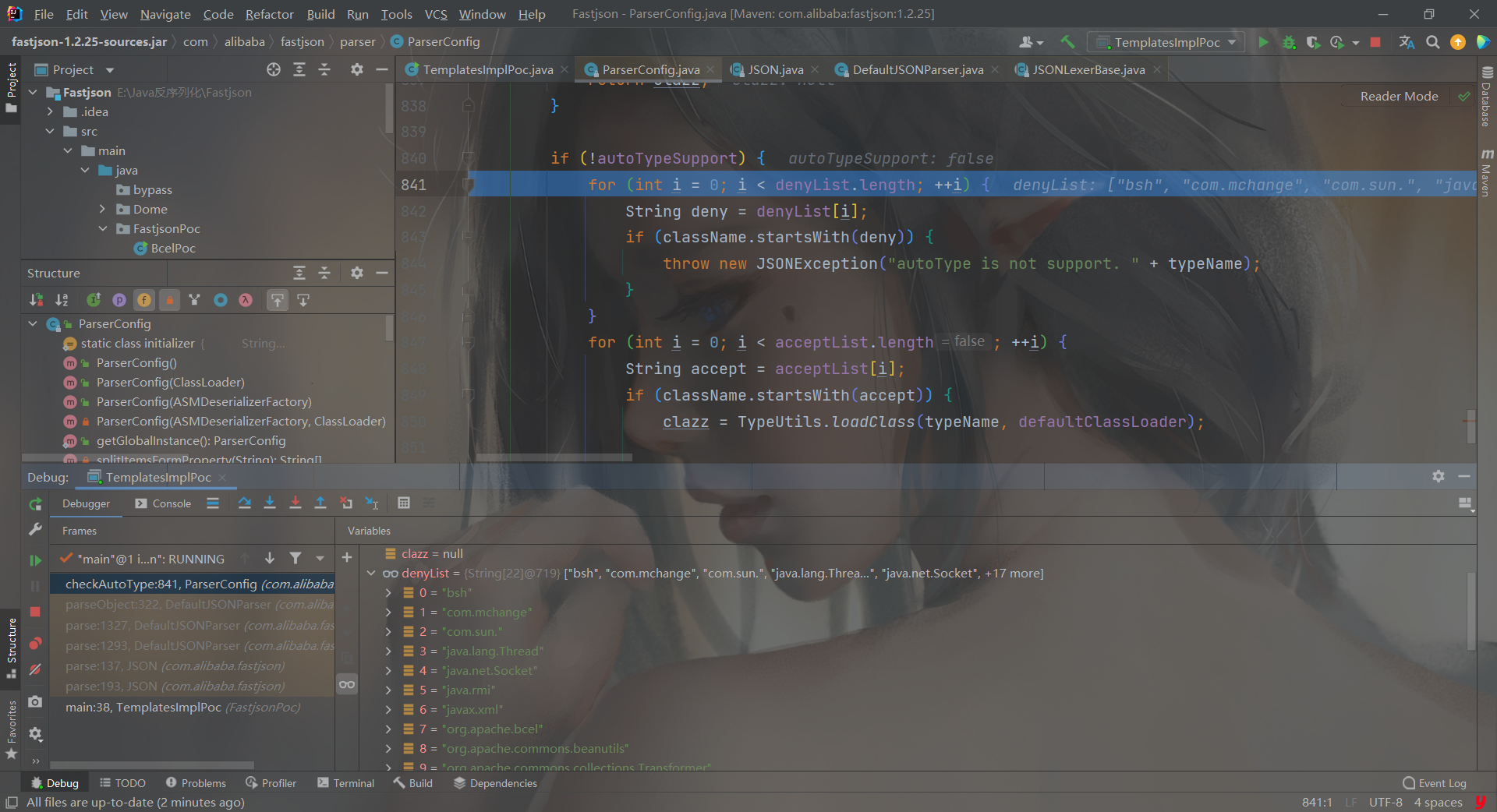Image resolution: width=1497 pixels, height=812 pixels.
Task: Toggle Autoscroll from Source in Structure
Action: [x=303, y=300]
